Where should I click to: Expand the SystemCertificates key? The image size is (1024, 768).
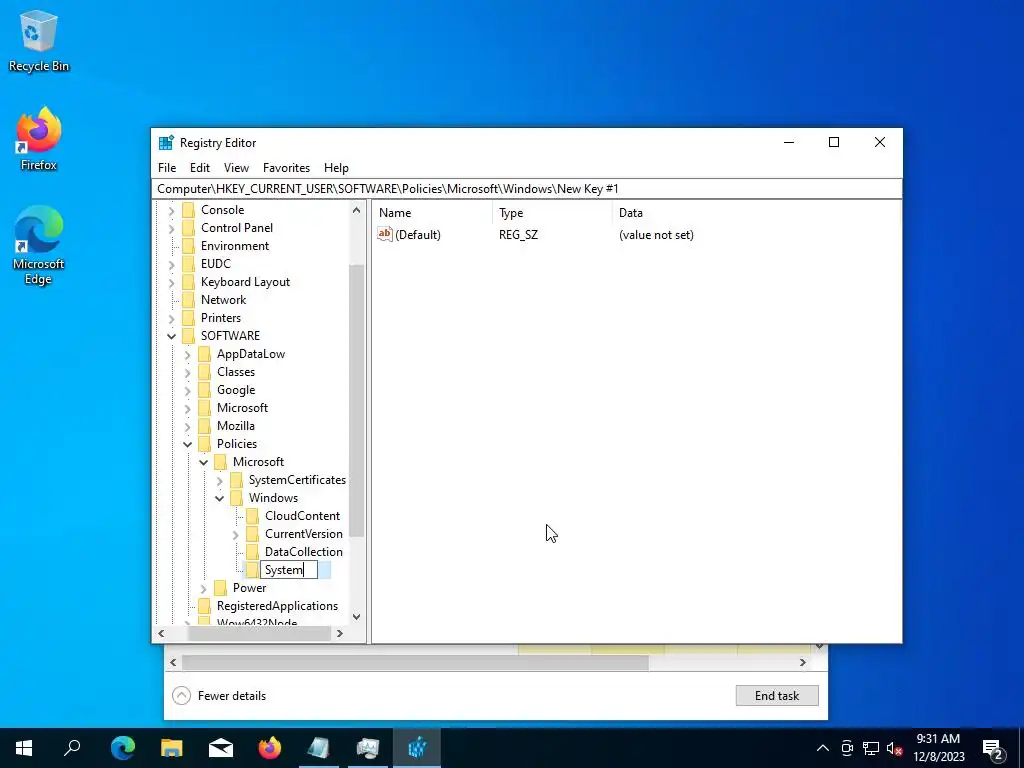point(219,481)
